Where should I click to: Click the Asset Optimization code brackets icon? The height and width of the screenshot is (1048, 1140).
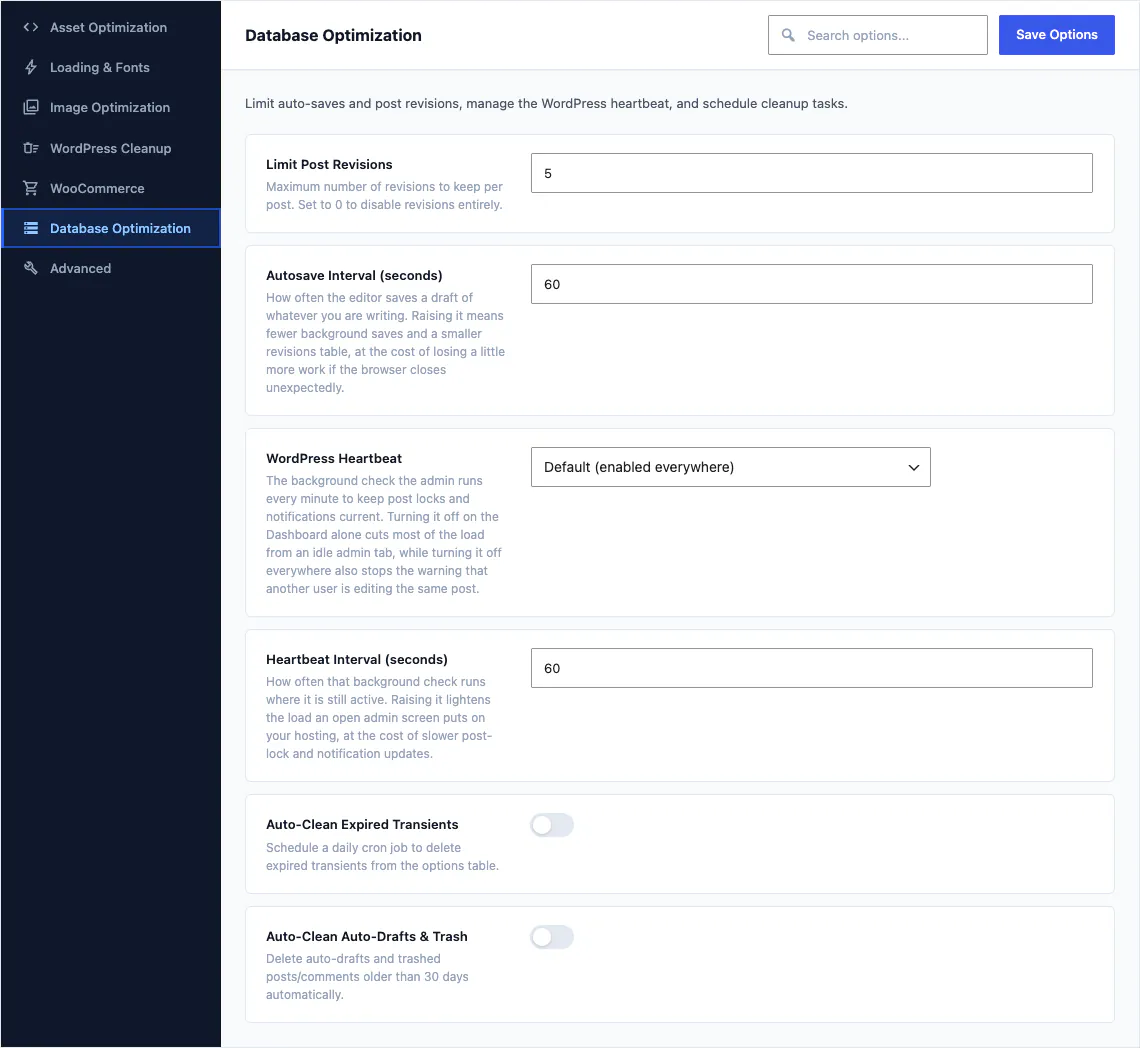[31, 27]
